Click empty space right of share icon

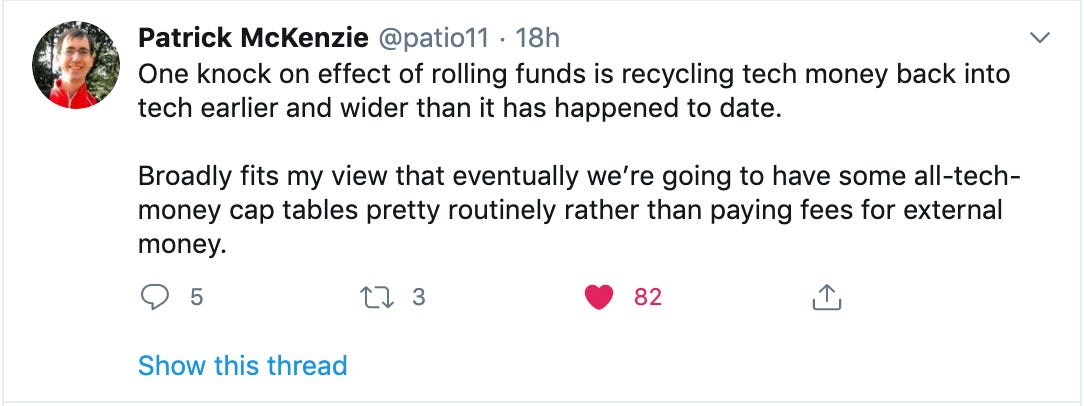(950, 297)
